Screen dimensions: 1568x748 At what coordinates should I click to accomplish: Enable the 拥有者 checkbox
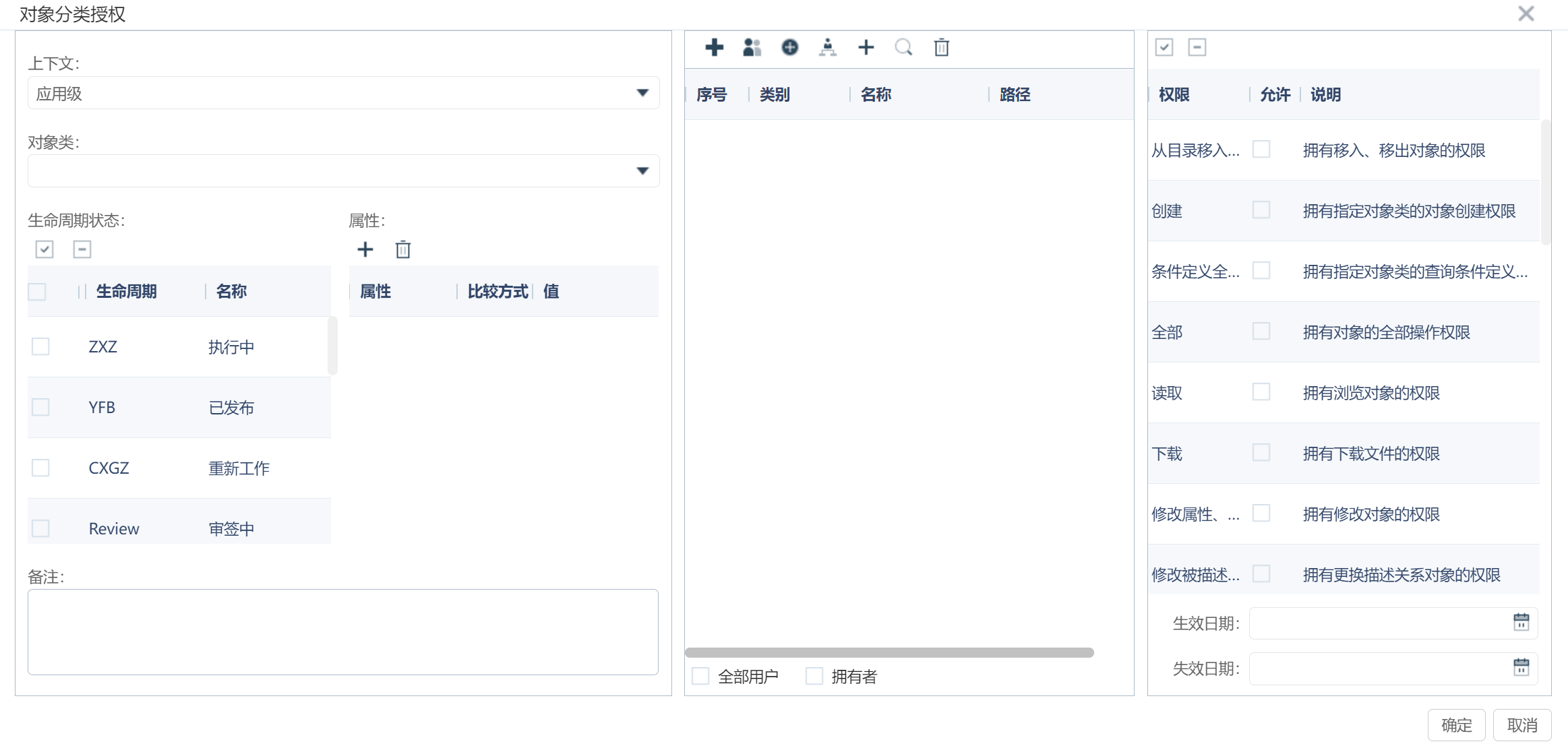pyautogui.click(x=814, y=676)
